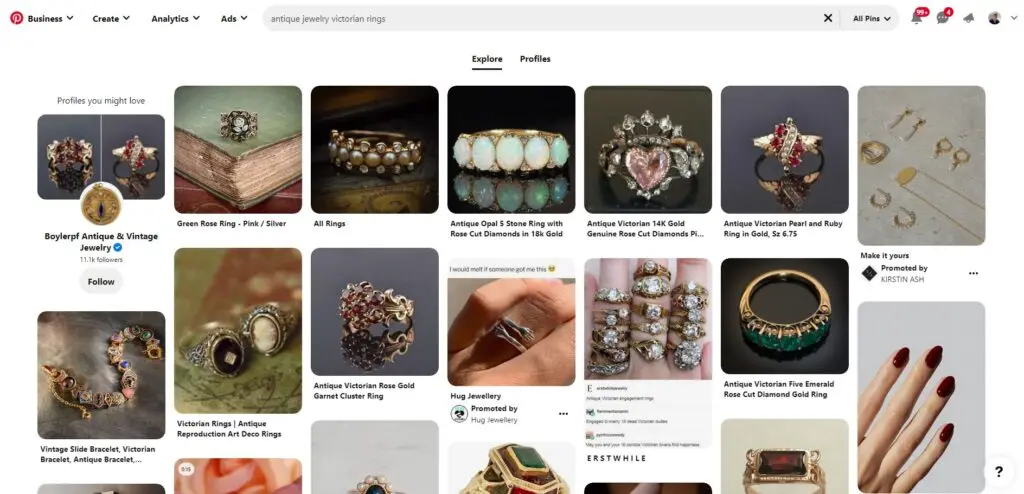1024x494 pixels.
Task: Open the All Pins filter dropdown
Action: coord(874,18)
